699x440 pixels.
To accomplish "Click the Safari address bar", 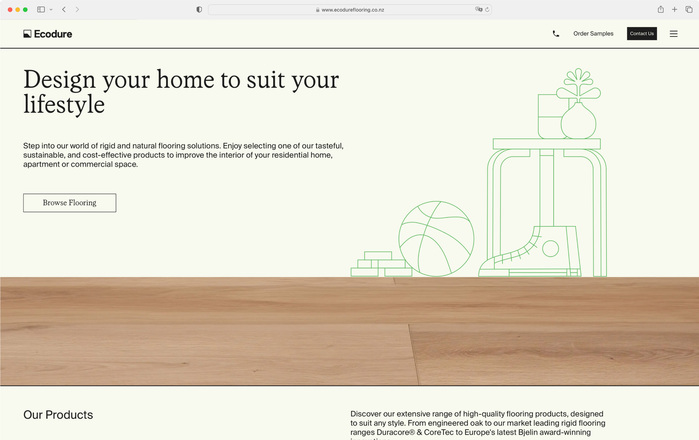I will click(x=350, y=9).
